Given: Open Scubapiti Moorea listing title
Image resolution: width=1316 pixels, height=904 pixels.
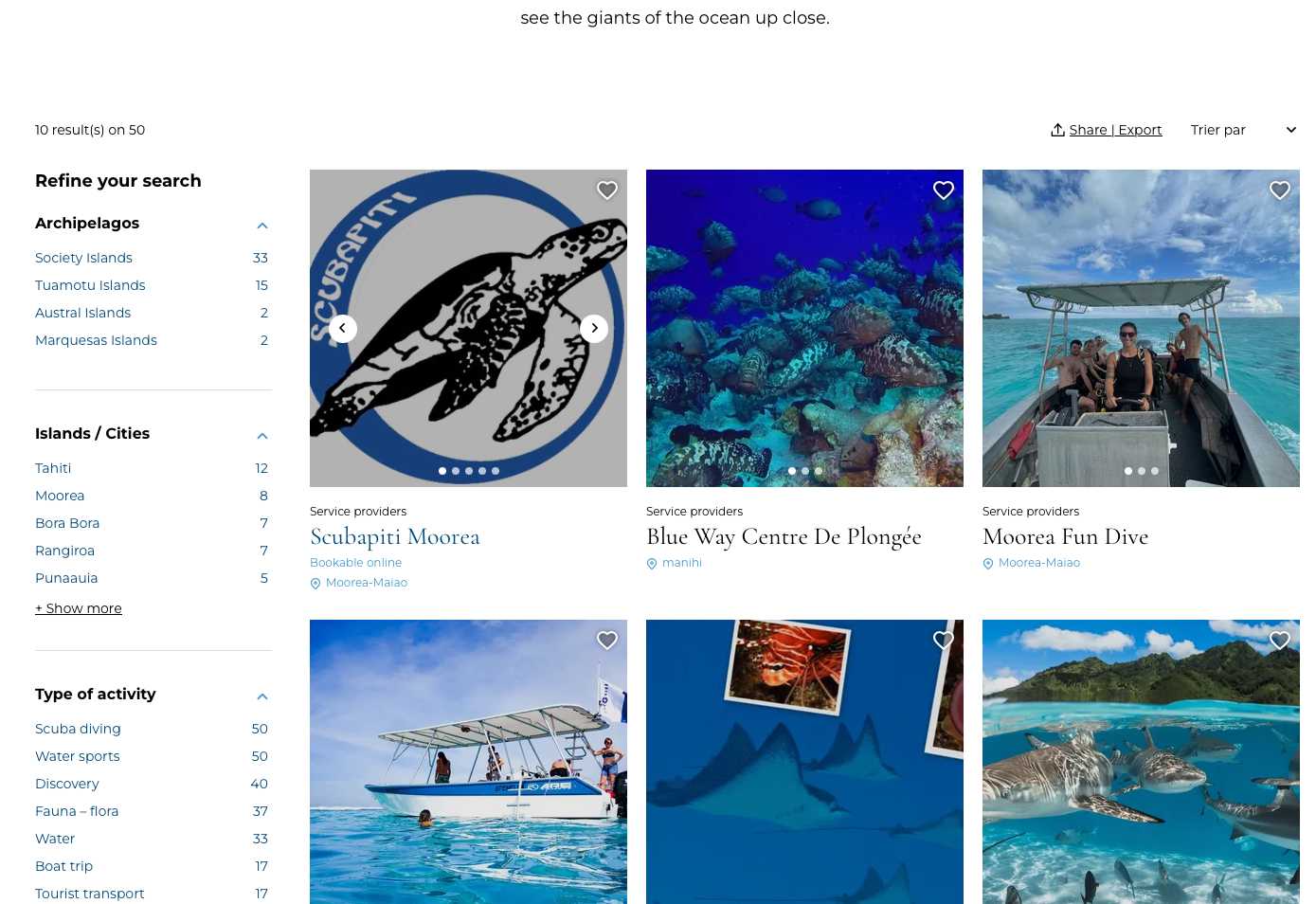Looking at the screenshot, I should (x=395, y=536).
